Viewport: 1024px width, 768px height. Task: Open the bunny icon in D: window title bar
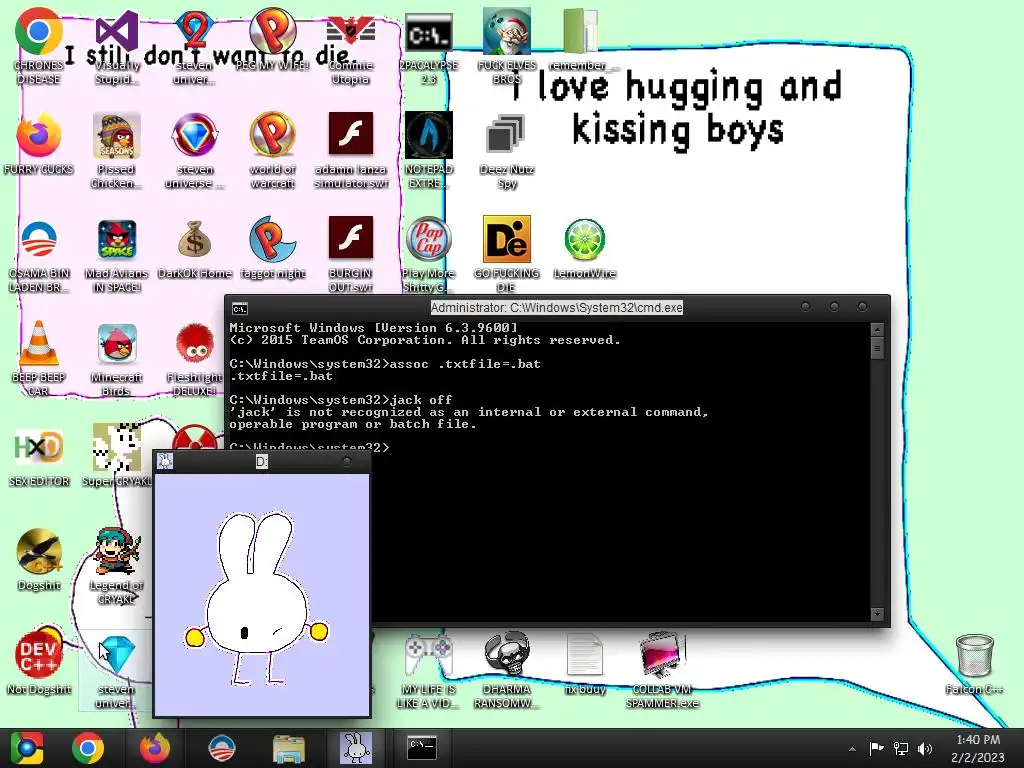pos(165,461)
